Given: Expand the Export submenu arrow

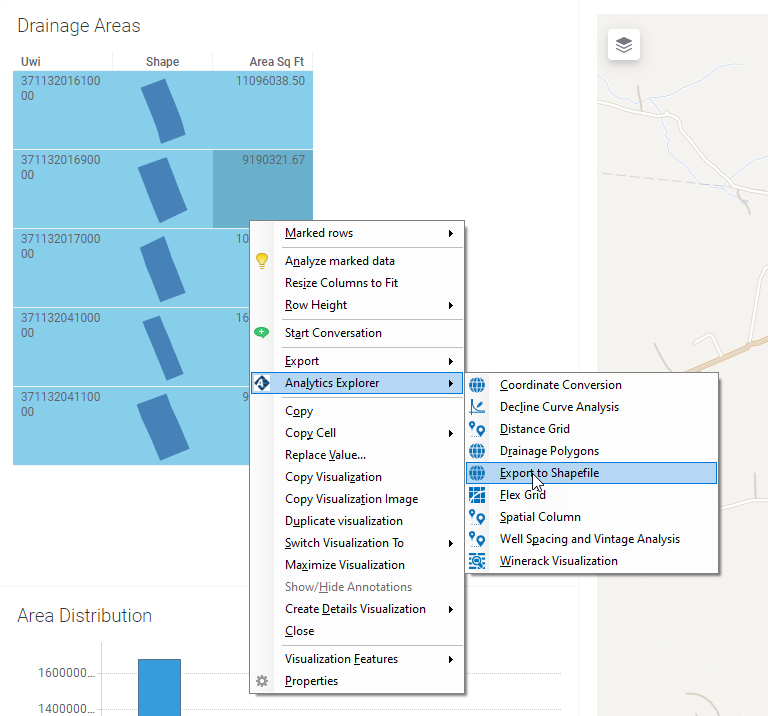Looking at the screenshot, I should (x=451, y=361).
